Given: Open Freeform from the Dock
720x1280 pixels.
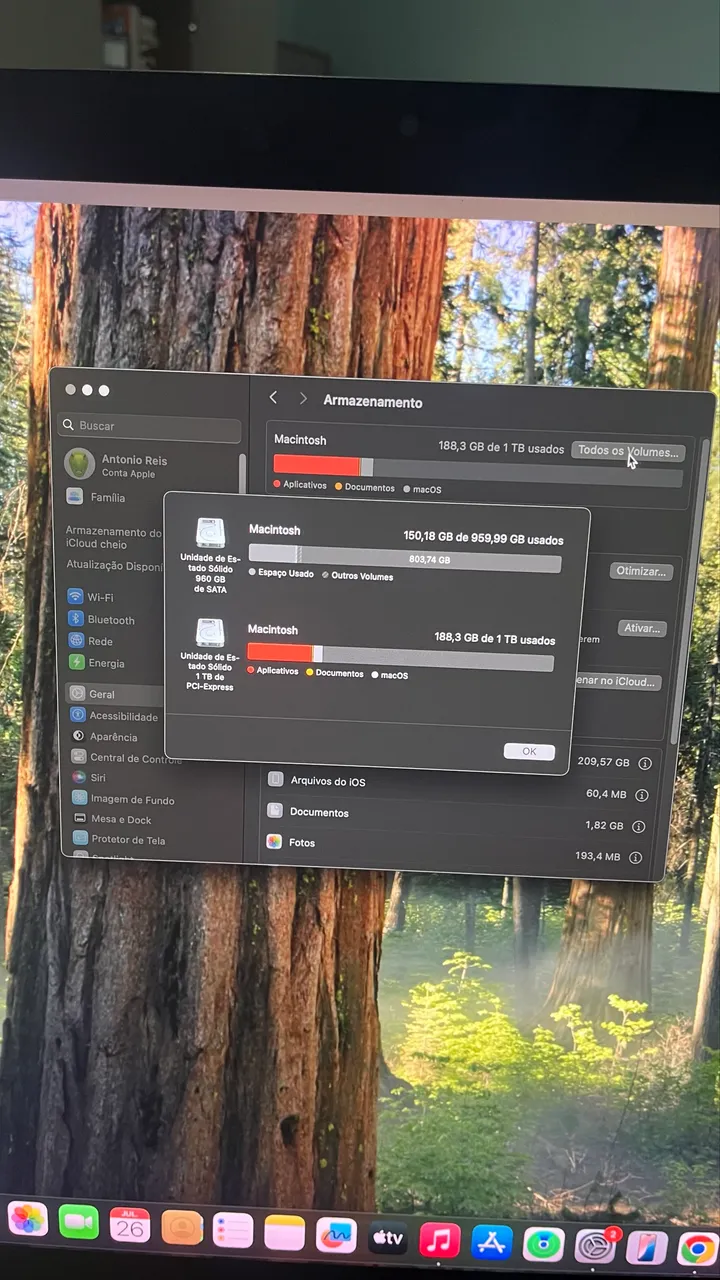Looking at the screenshot, I should tap(336, 1235).
